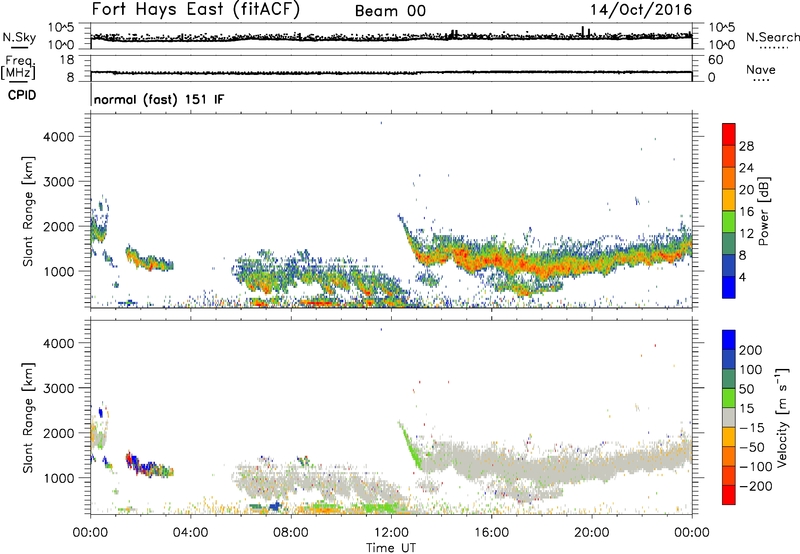Click the title 'Fort Hays East (fitACF)'
Viewport: 800px width, 554px height.
click(x=196, y=9)
